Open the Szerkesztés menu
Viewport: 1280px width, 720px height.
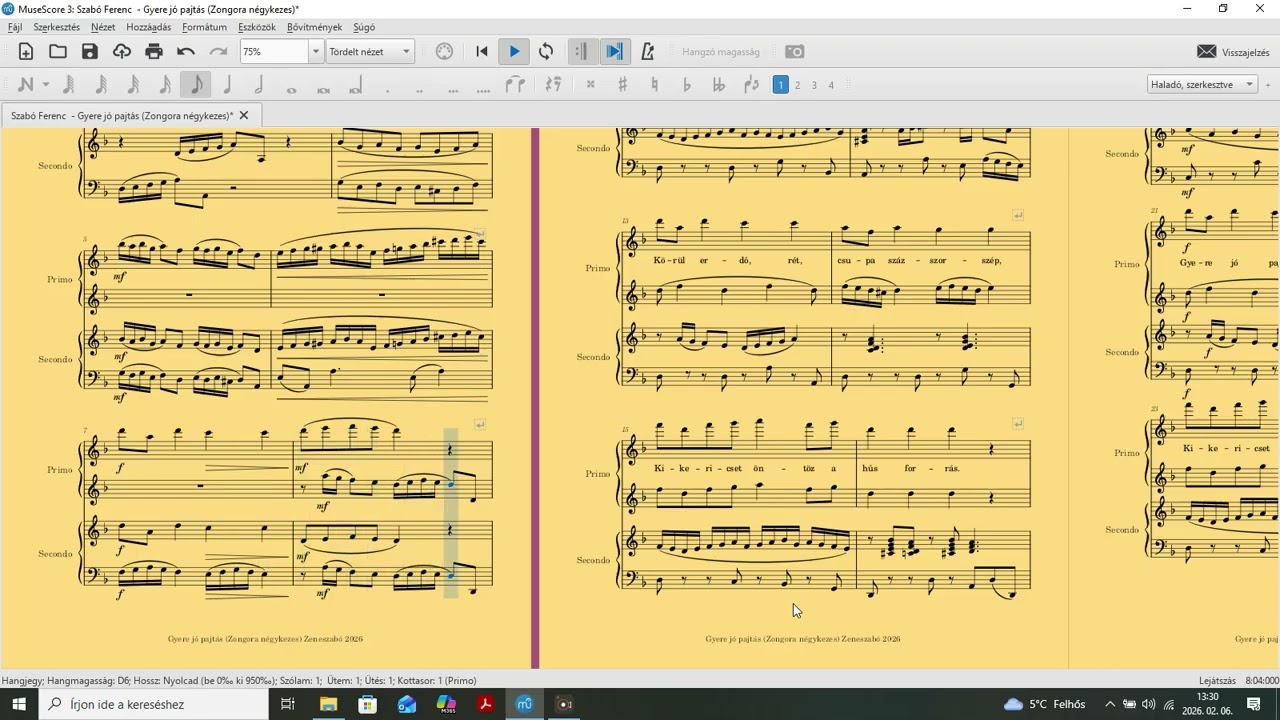coord(57,27)
